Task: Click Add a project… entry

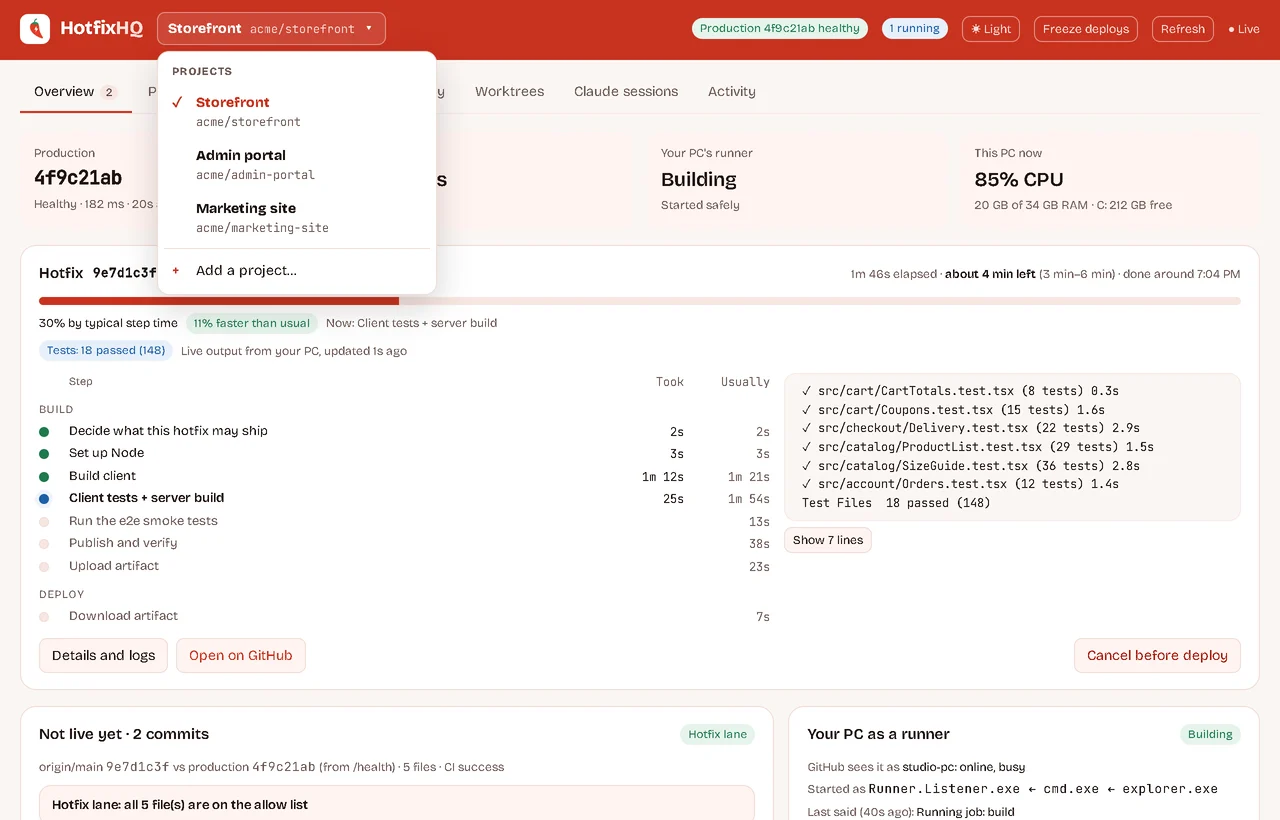Action: pos(297,270)
